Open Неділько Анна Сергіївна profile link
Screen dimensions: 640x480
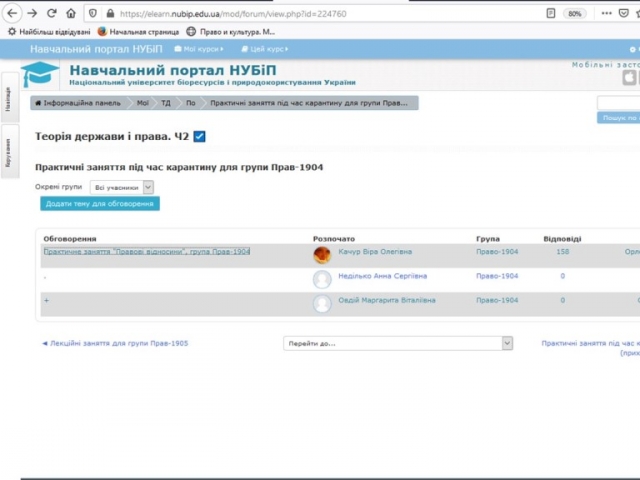382,276
